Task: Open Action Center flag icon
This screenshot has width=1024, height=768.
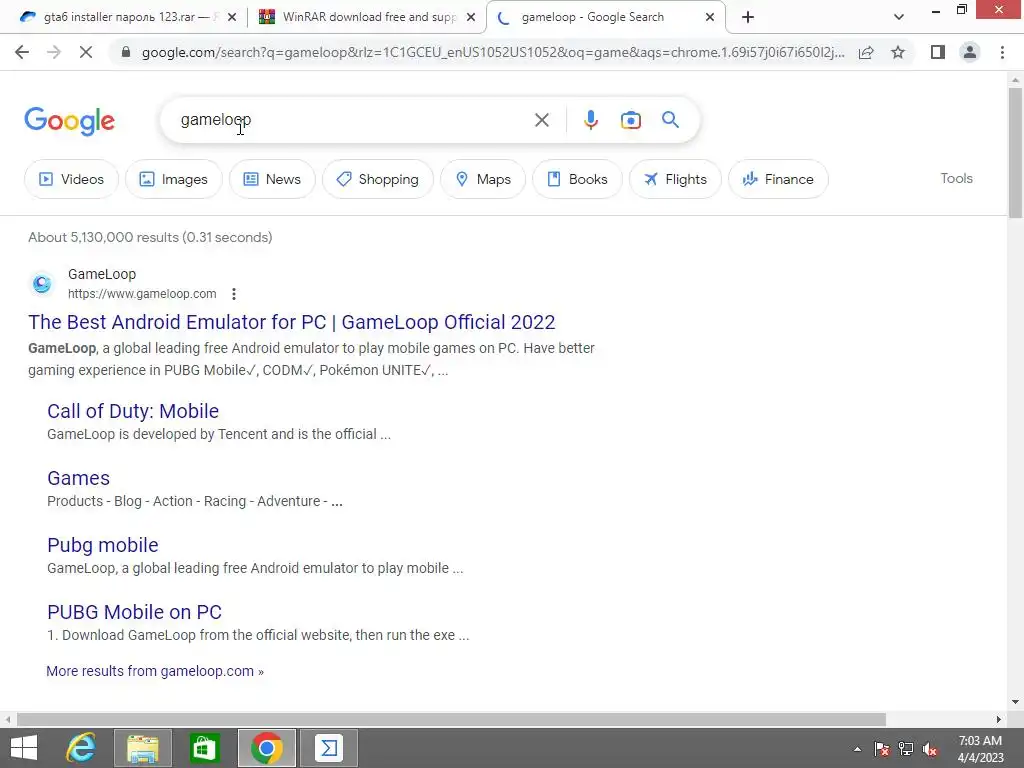Action: coord(882,749)
